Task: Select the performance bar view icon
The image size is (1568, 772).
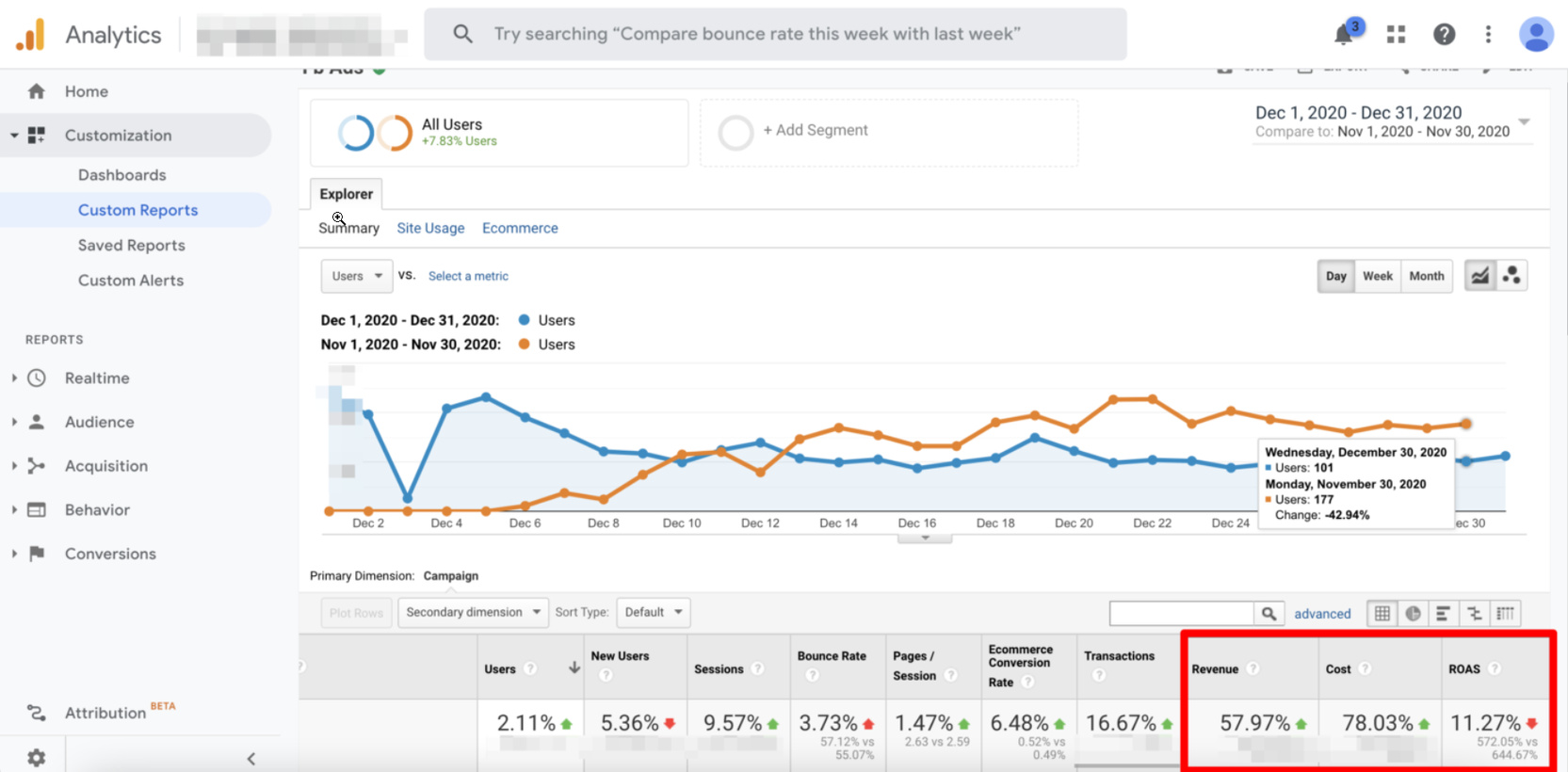Action: pyautogui.click(x=1443, y=614)
